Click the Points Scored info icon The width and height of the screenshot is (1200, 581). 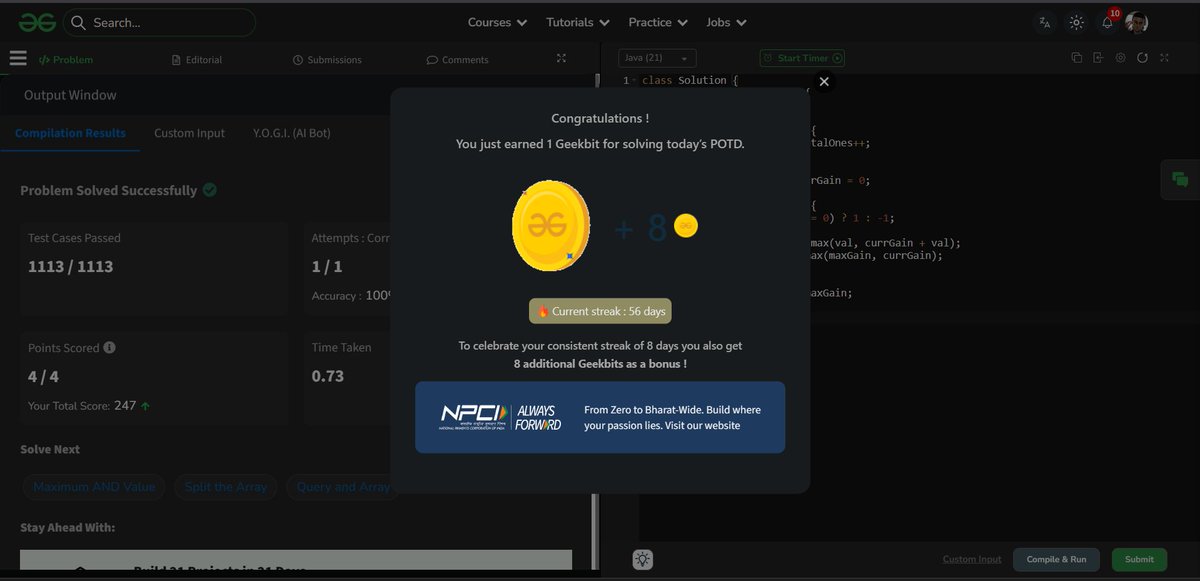tap(109, 348)
